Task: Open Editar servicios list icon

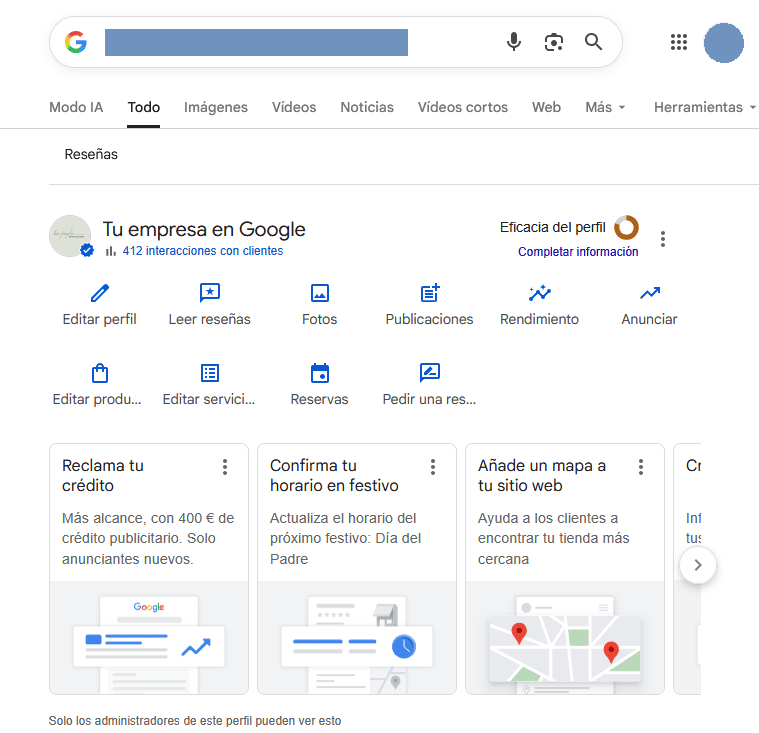Action: click(x=210, y=373)
